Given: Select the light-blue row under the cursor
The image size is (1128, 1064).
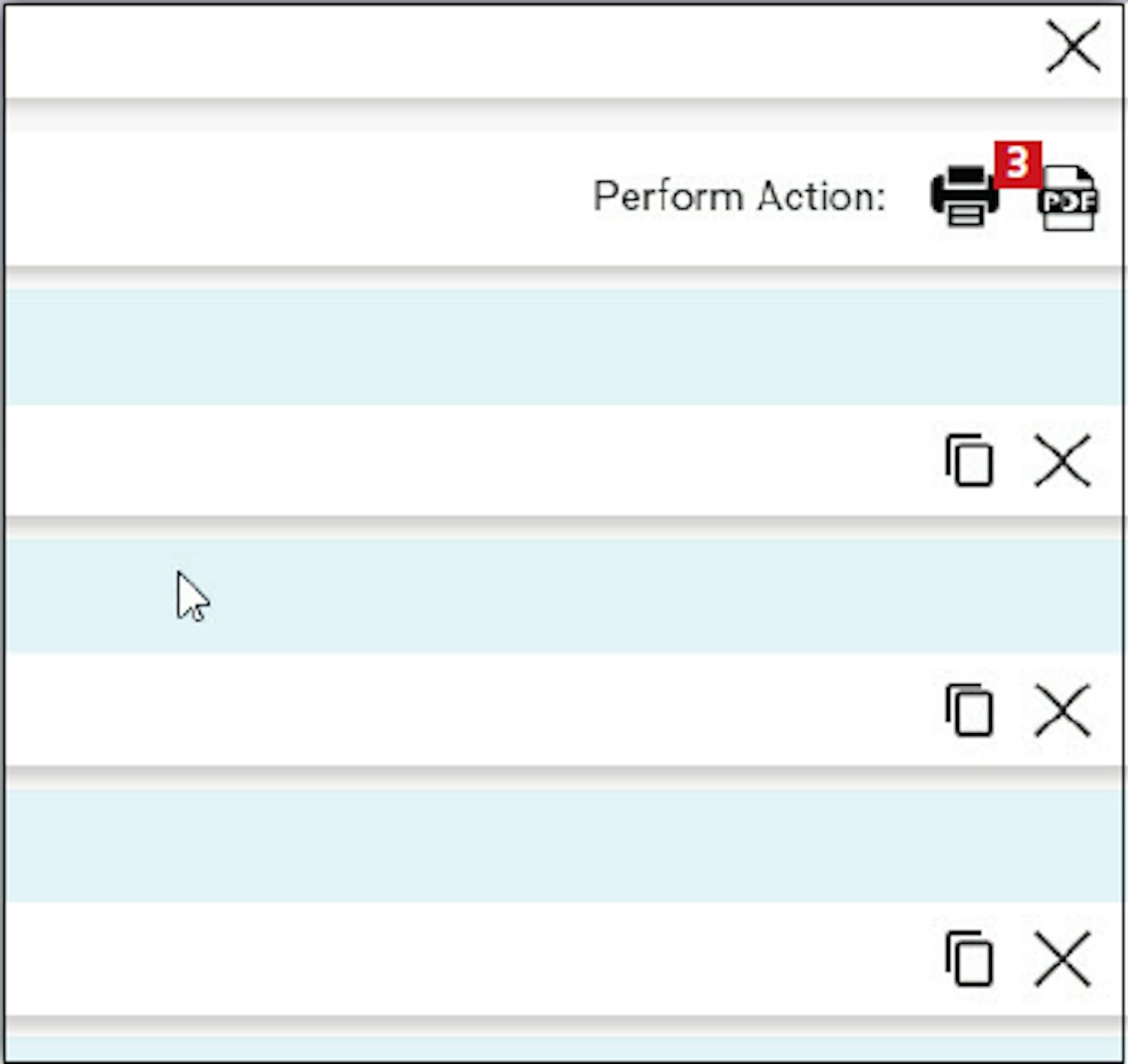Looking at the screenshot, I should (x=564, y=596).
